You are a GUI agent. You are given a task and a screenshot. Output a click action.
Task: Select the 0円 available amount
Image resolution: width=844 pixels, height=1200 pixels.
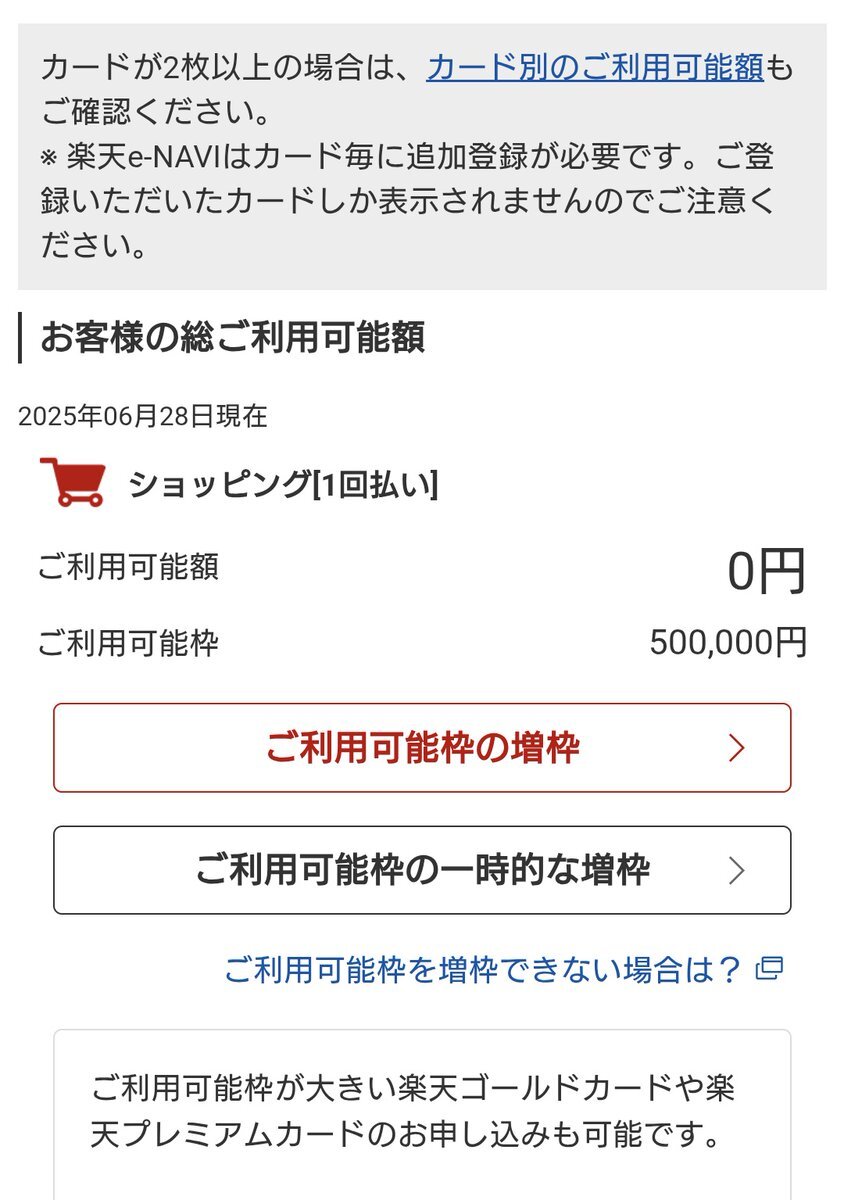[766, 571]
